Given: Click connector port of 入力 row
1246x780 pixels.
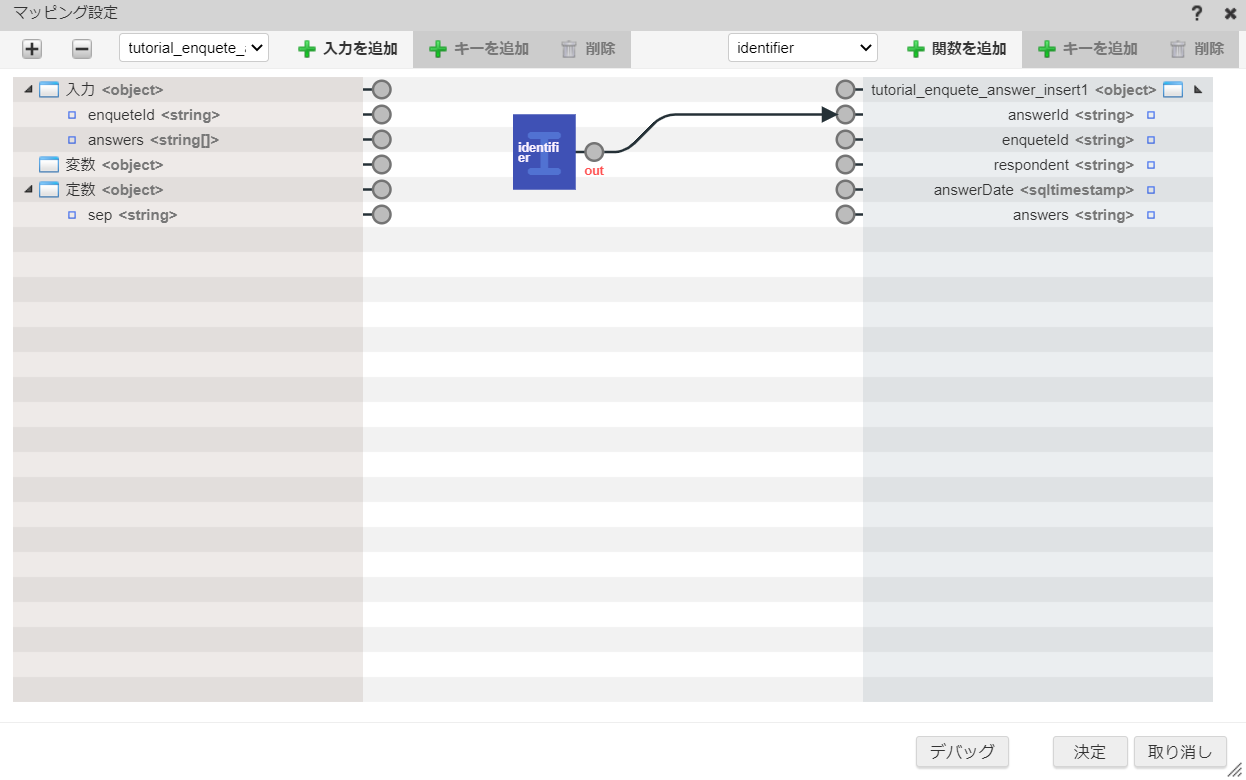Looking at the screenshot, I should coord(381,90).
